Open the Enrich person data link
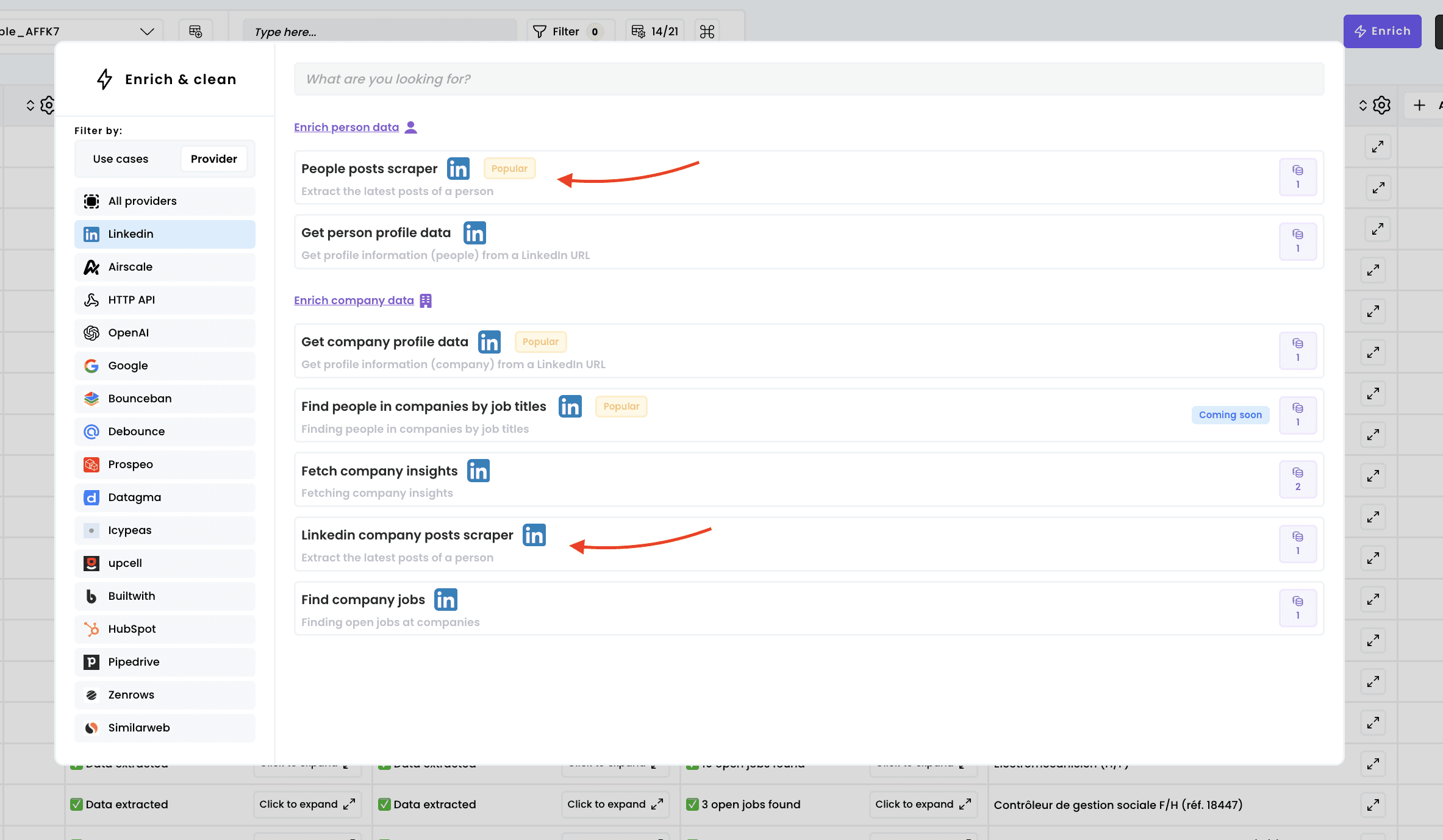Screen dimensions: 1443x840 346,127
